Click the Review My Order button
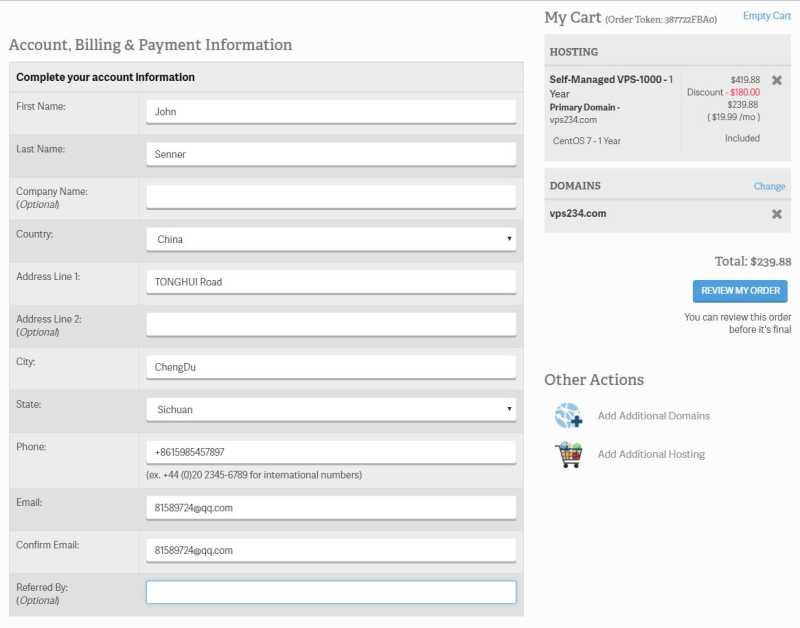This screenshot has width=800, height=628. 740,291
